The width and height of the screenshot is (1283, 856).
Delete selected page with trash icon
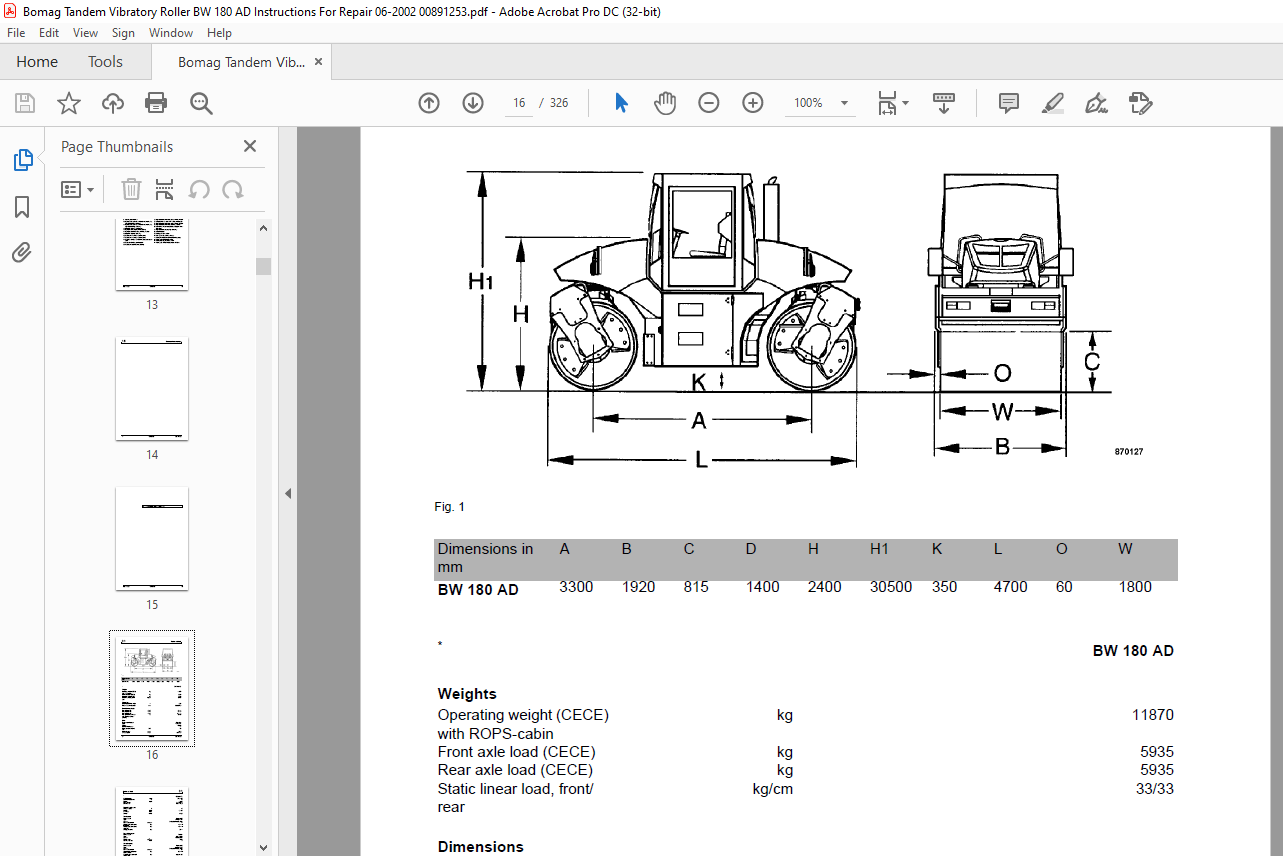(131, 189)
